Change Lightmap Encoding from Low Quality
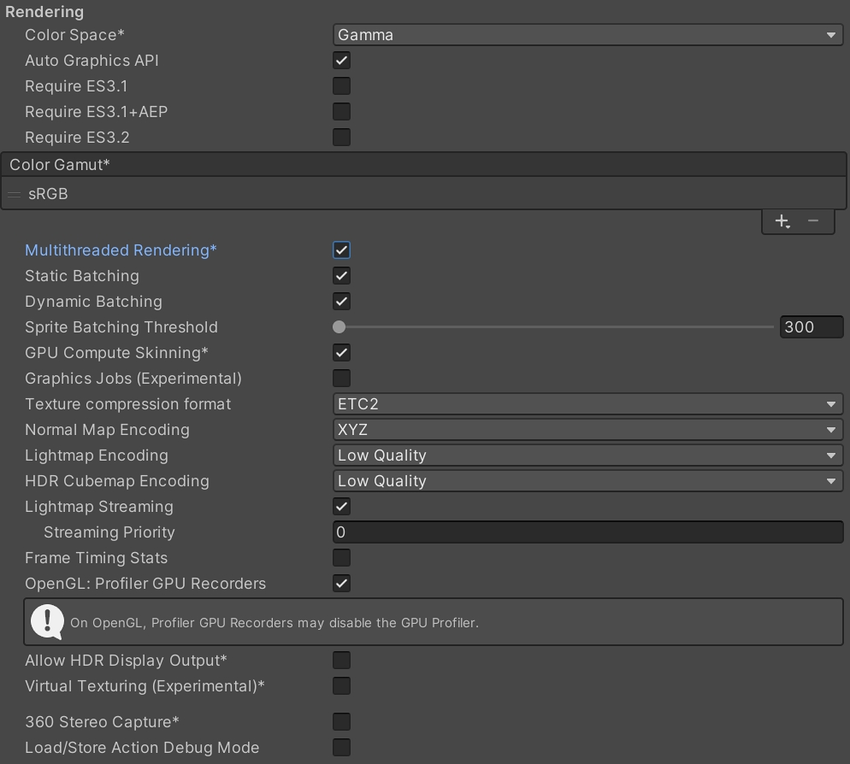This screenshot has width=850, height=764. pos(588,455)
